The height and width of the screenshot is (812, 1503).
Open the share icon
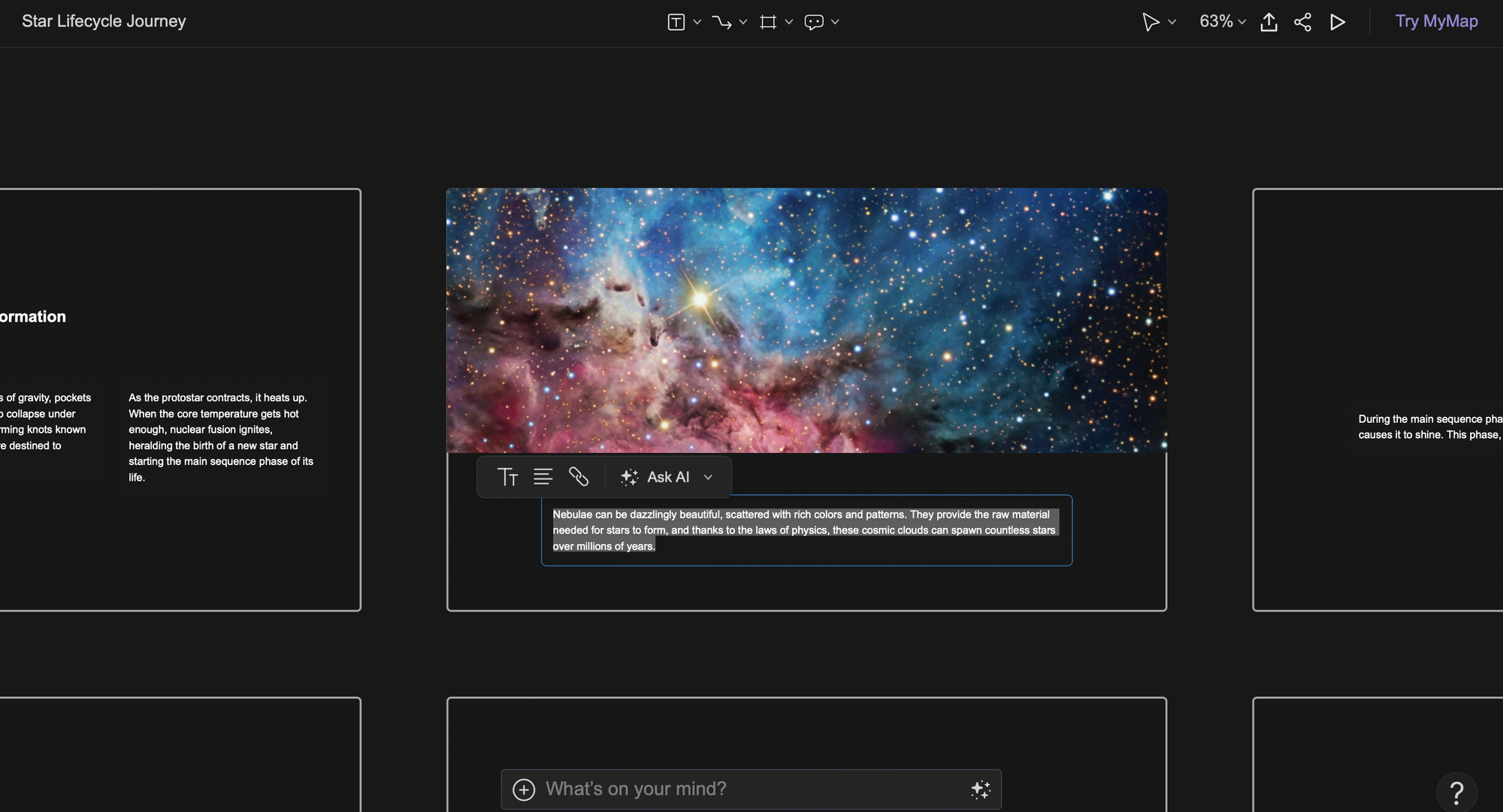click(1302, 22)
